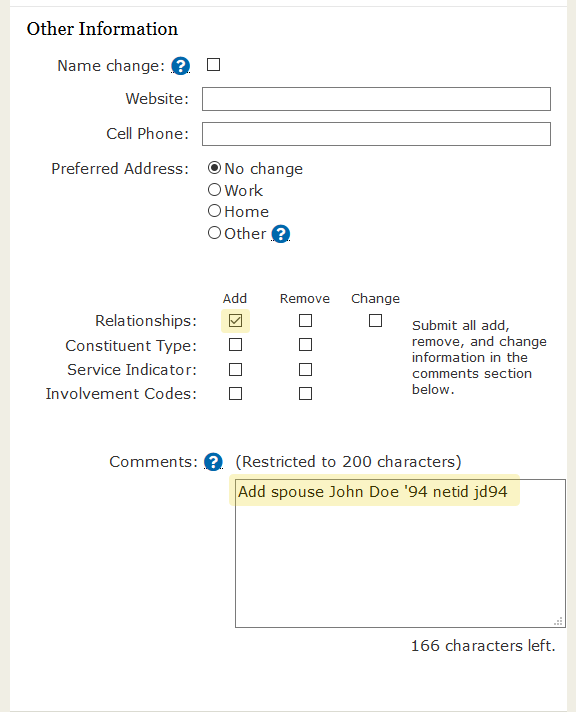Uncheck the Relationships Add checkbox
The height and width of the screenshot is (712, 576).
coord(235,321)
